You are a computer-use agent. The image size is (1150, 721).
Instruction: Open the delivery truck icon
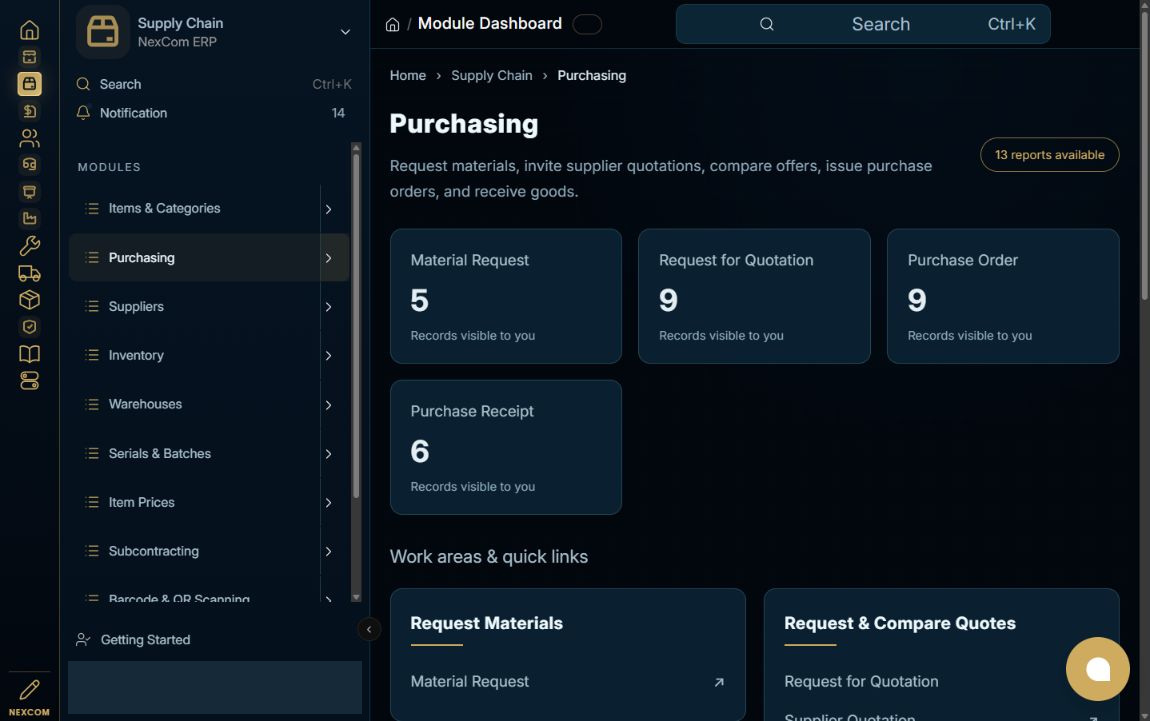pyautogui.click(x=29, y=274)
